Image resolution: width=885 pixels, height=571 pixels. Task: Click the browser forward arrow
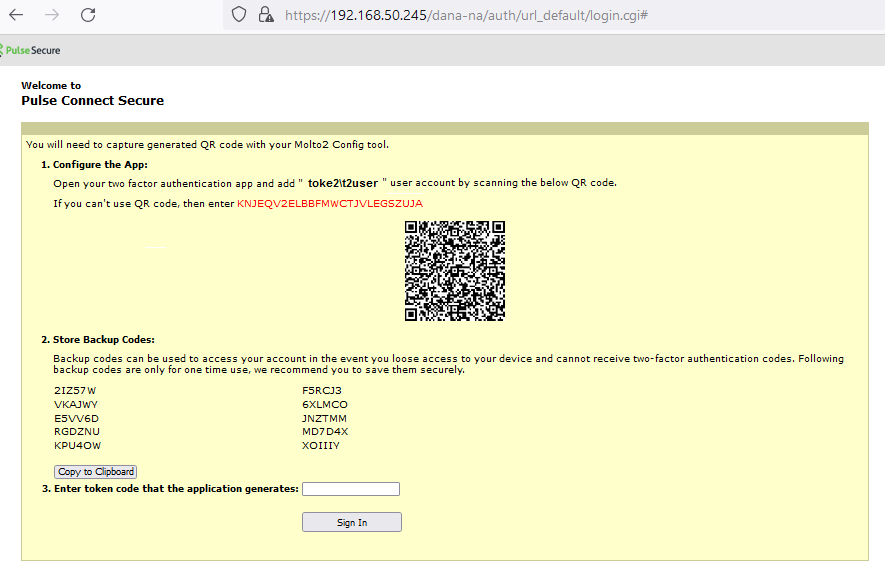(52, 15)
